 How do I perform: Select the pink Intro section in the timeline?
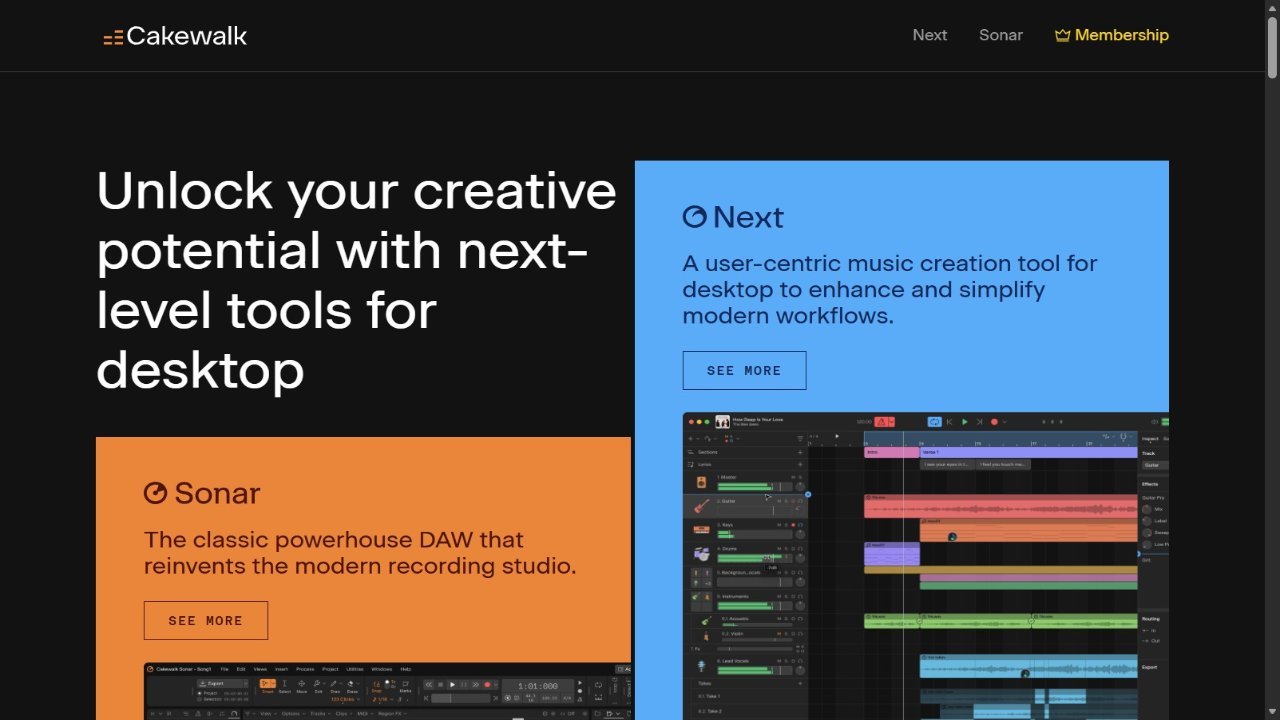892,452
